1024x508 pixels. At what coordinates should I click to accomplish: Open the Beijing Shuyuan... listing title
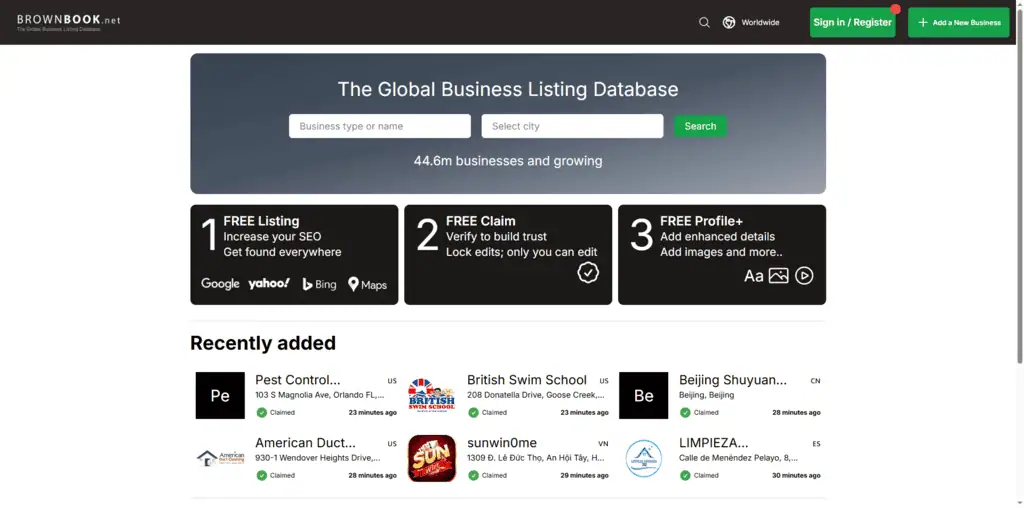click(x=733, y=380)
